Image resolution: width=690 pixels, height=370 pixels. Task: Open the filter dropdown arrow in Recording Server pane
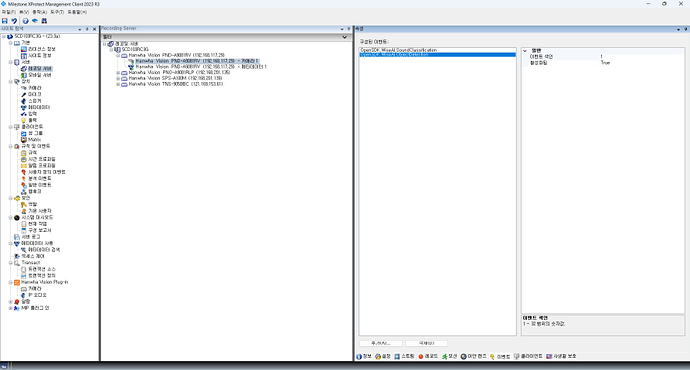coord(345,37)
